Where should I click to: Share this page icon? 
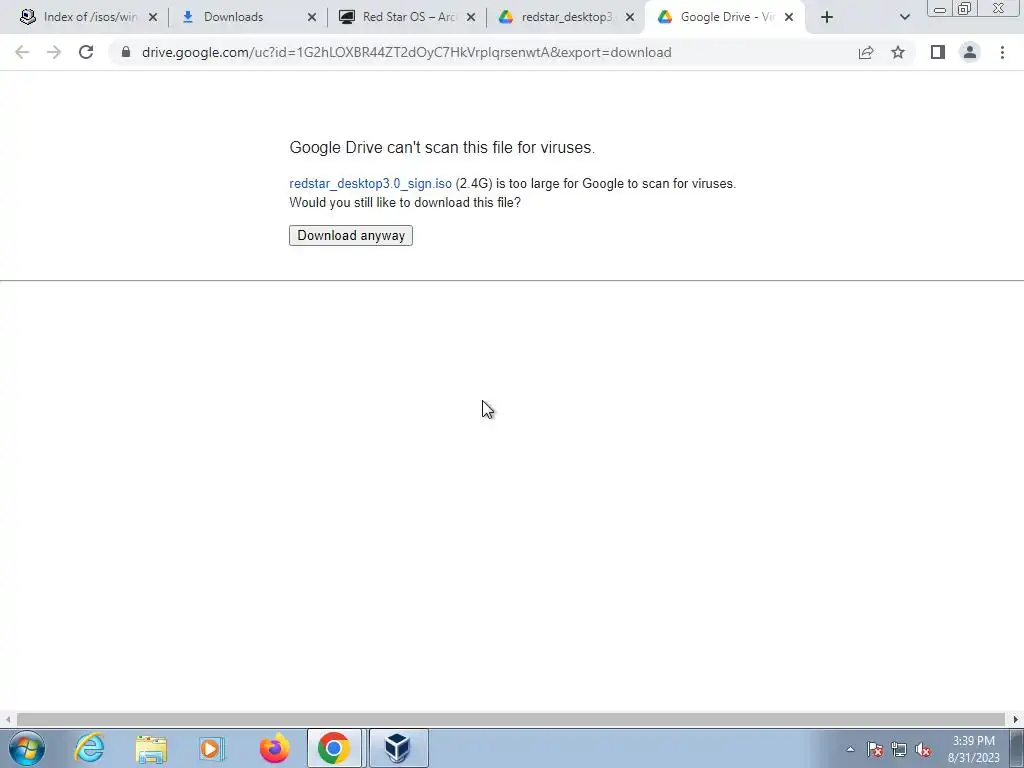pos(866,52)
